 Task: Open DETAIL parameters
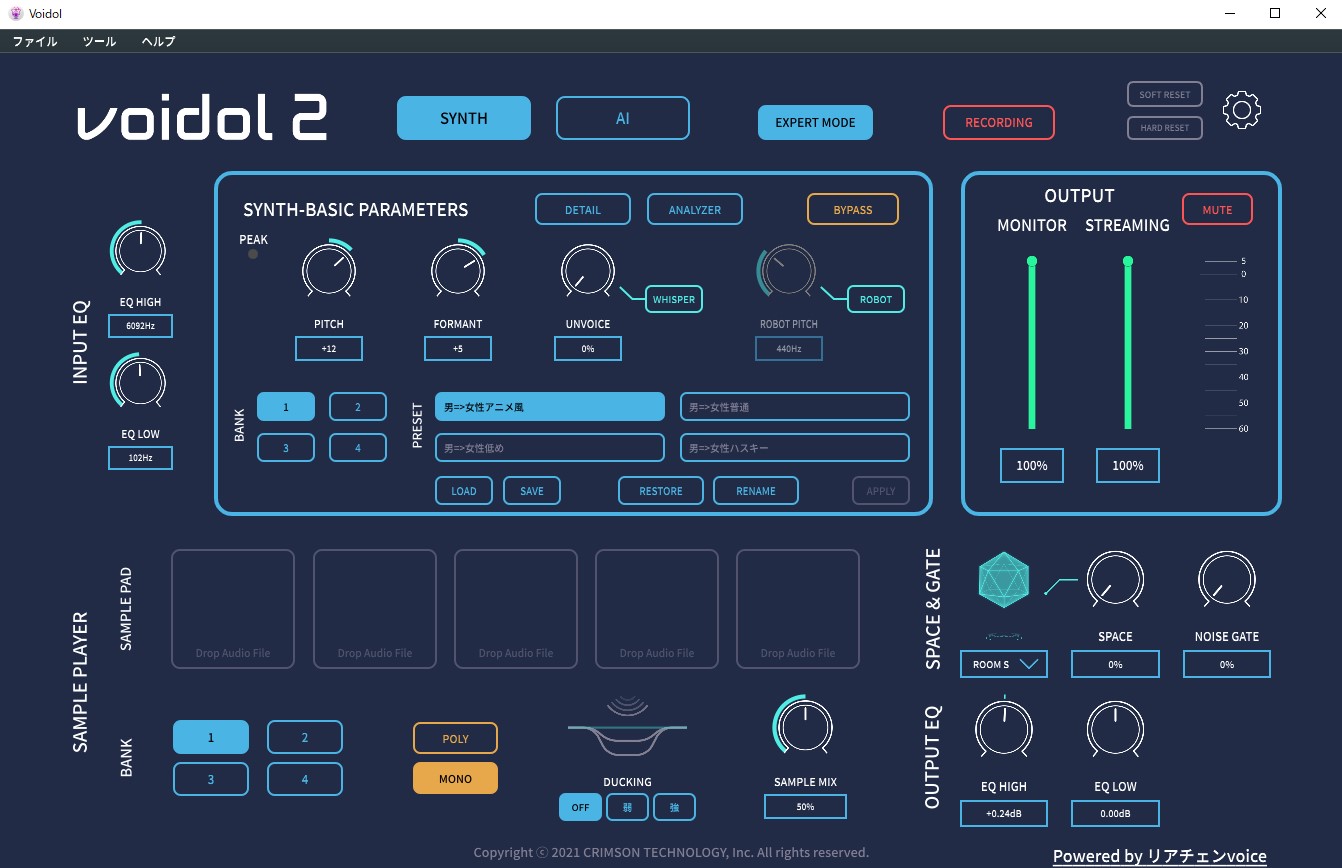pos(583,210)
